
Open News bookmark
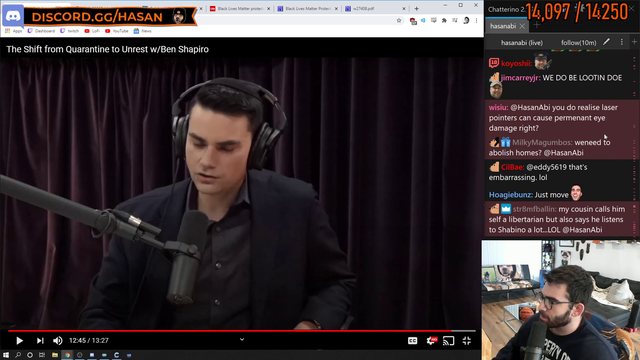pos(142,31)
